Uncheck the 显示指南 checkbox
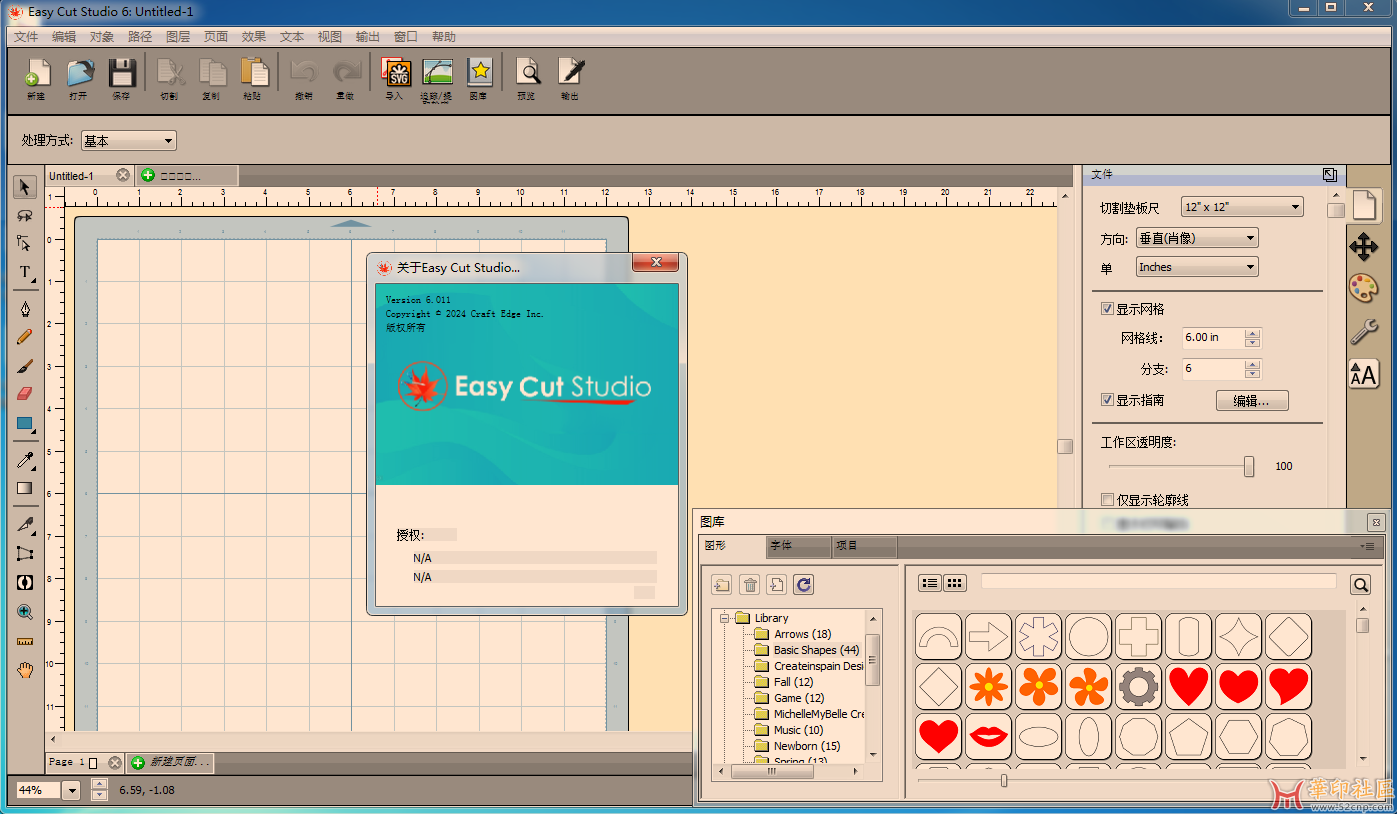 coord(1107,400)
